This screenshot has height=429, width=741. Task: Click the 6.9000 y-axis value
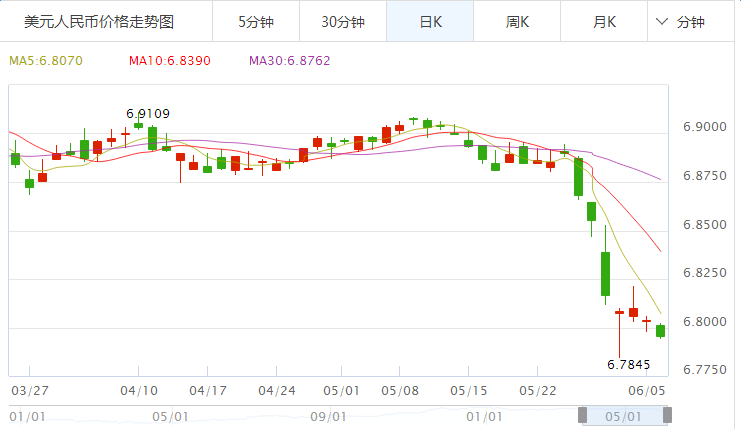(x=705, y=127)
